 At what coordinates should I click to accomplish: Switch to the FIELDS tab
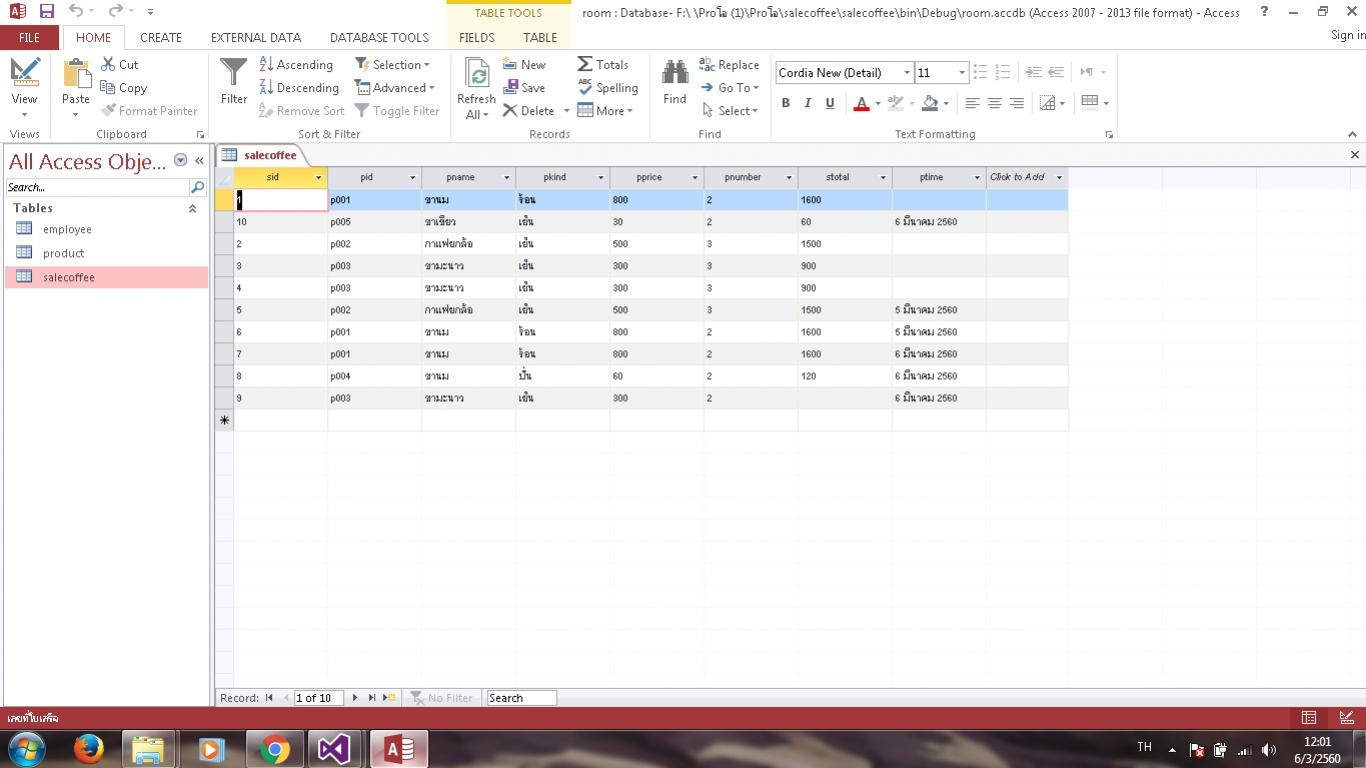click(477, 37)
